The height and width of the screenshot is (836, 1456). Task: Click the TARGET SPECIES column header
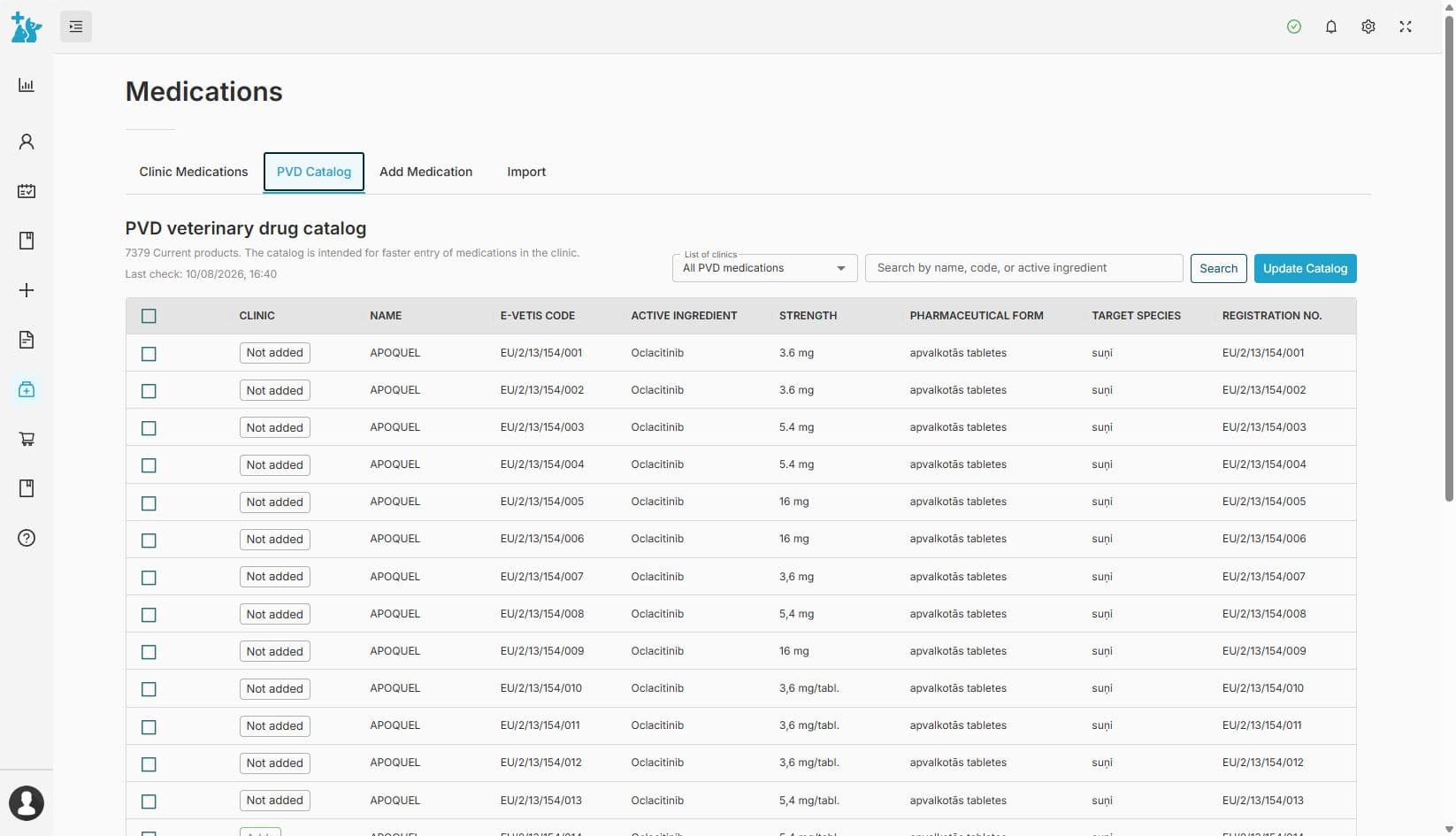1136,316
